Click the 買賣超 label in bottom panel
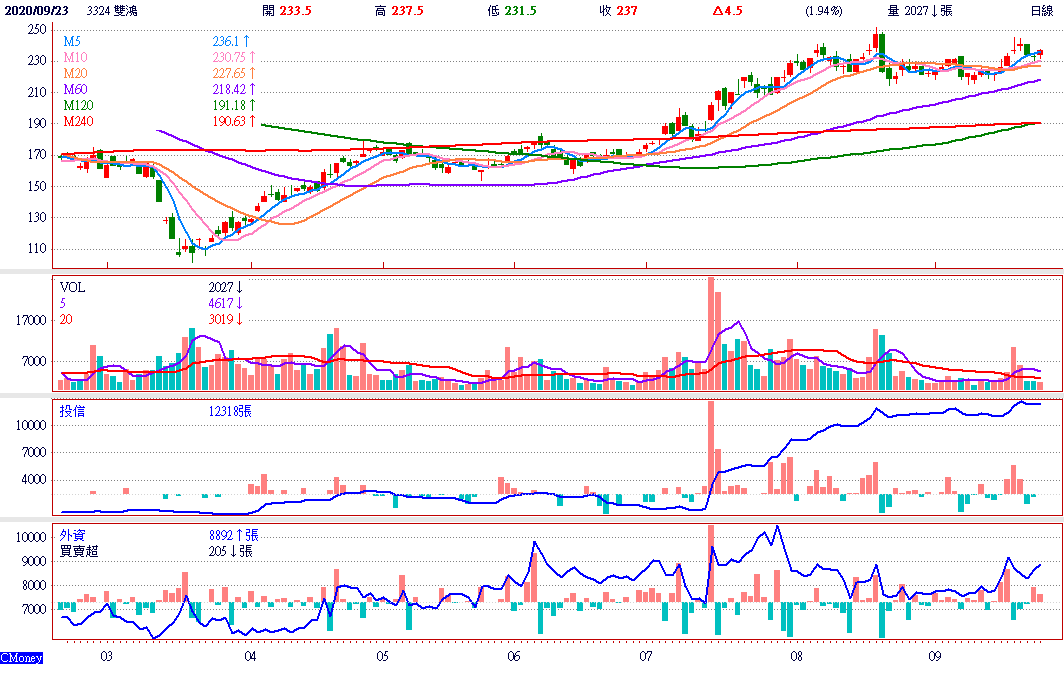Image resolution: width=1064 pixels, height=676 pixels. pyautogui.click(x=79, y=551)
